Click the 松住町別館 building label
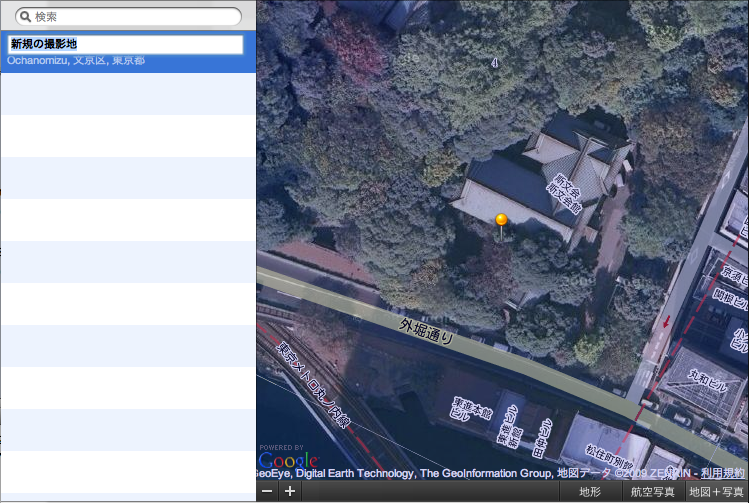 point(609,458)
